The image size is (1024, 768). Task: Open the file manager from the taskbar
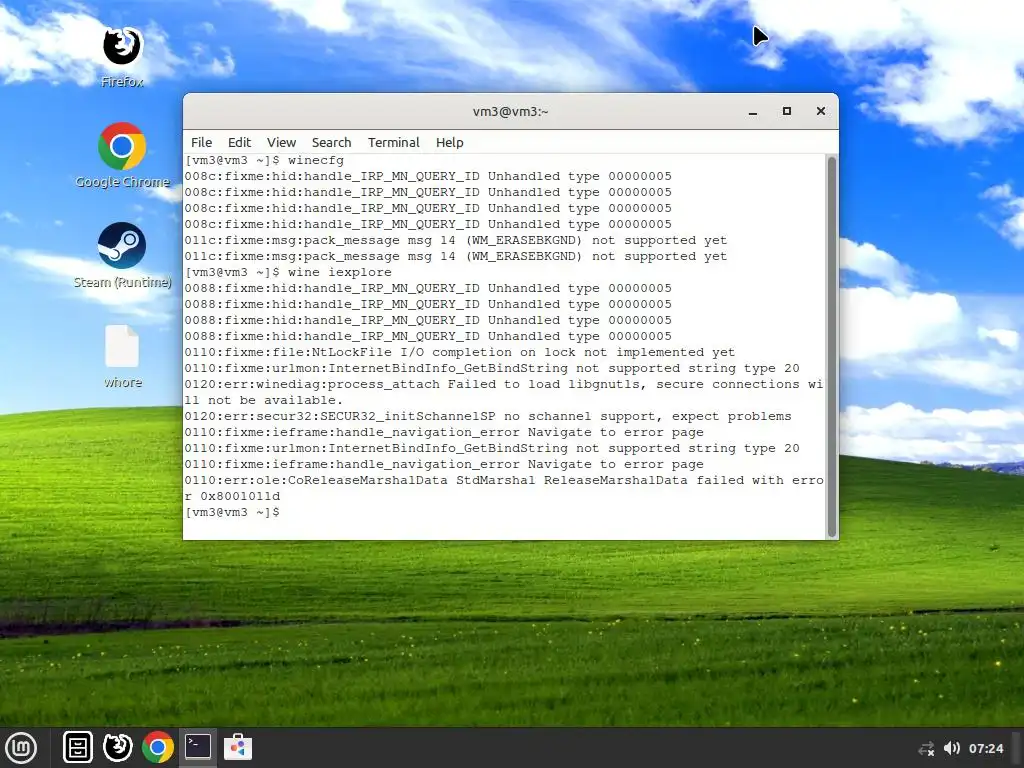78,747
